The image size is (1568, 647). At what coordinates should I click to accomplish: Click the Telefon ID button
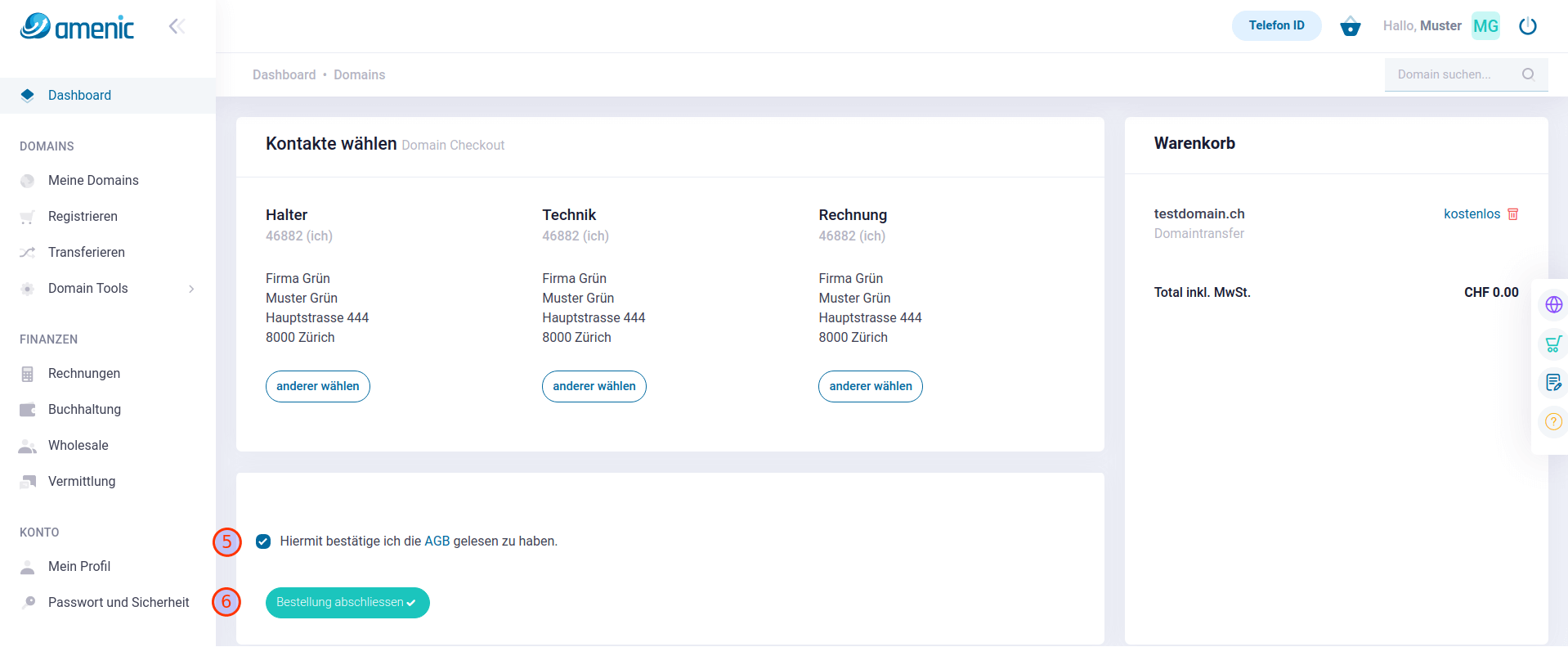[x=1276, y=26]
